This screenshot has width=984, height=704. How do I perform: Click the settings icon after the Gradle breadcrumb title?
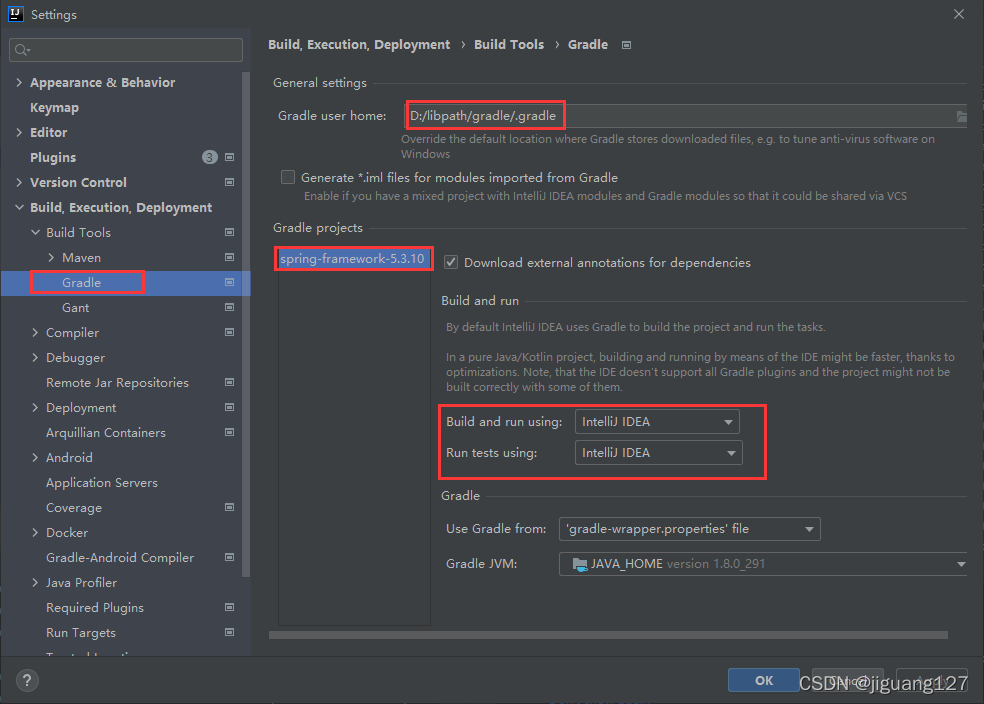pyautogui.click(x=626, y=44)
